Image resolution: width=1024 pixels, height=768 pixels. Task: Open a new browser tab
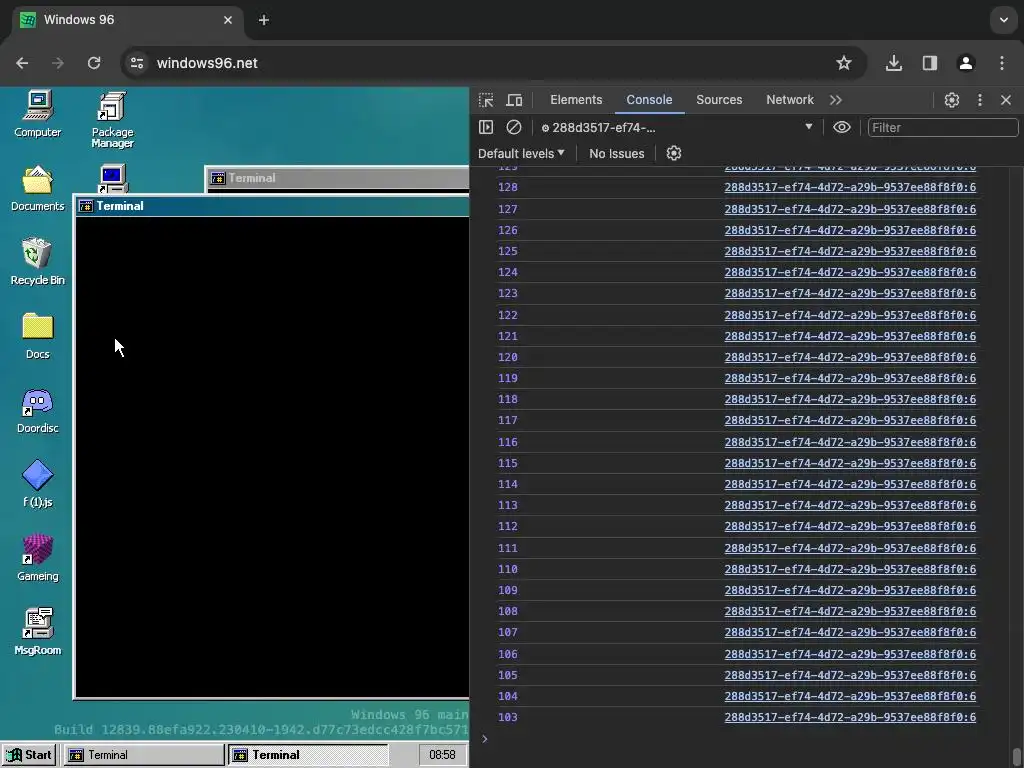point(264,20)
